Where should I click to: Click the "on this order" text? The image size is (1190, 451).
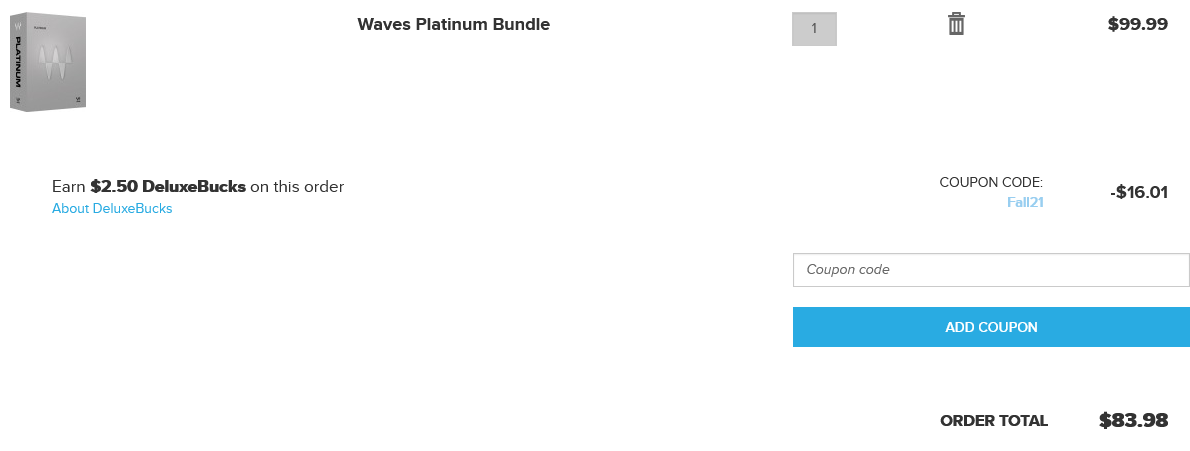(x=297, y=187)
